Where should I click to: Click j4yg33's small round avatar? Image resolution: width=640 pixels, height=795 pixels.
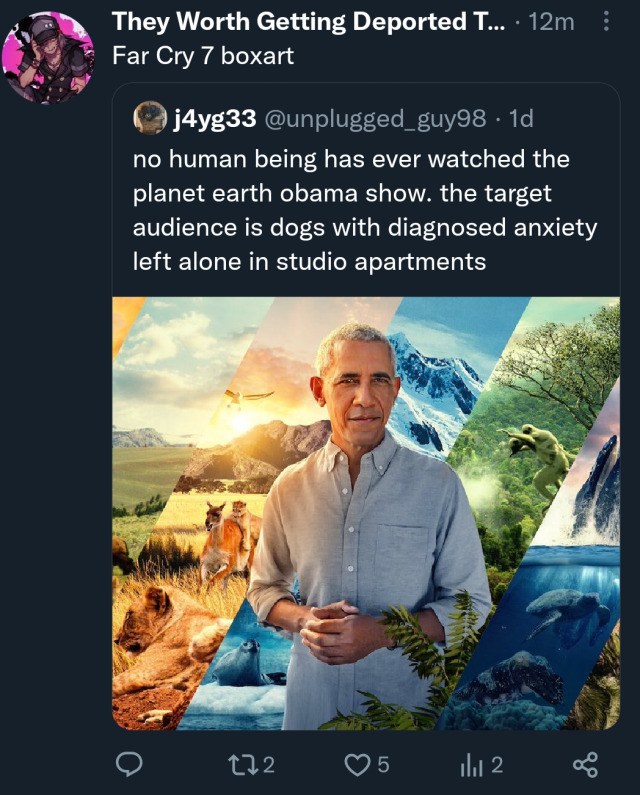coord(149,120)
